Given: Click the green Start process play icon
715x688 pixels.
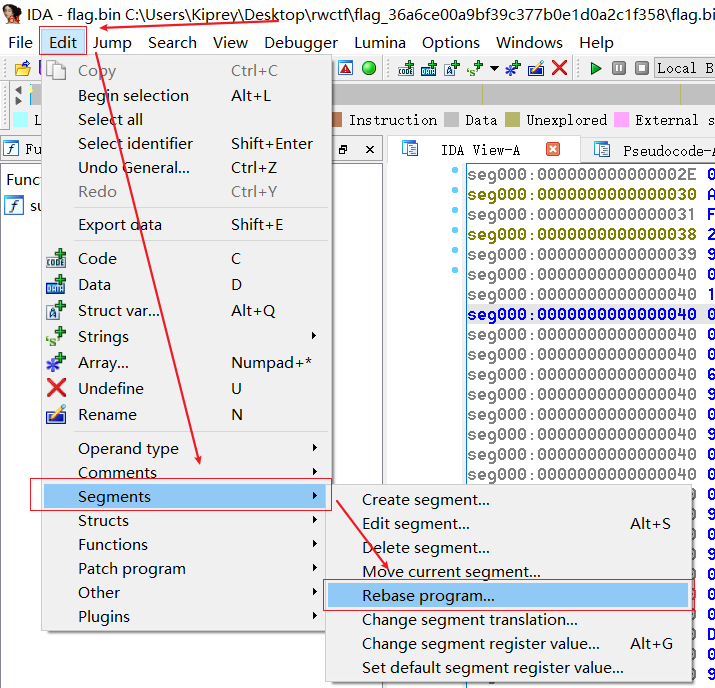Looking at the screenshot, I should pyautogui.click(x=596, y=68).
